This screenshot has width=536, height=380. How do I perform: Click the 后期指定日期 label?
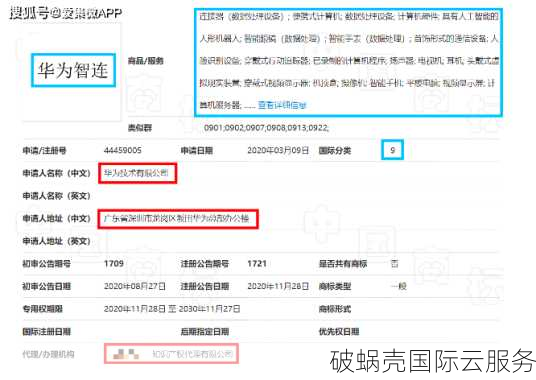pos(205,331)
